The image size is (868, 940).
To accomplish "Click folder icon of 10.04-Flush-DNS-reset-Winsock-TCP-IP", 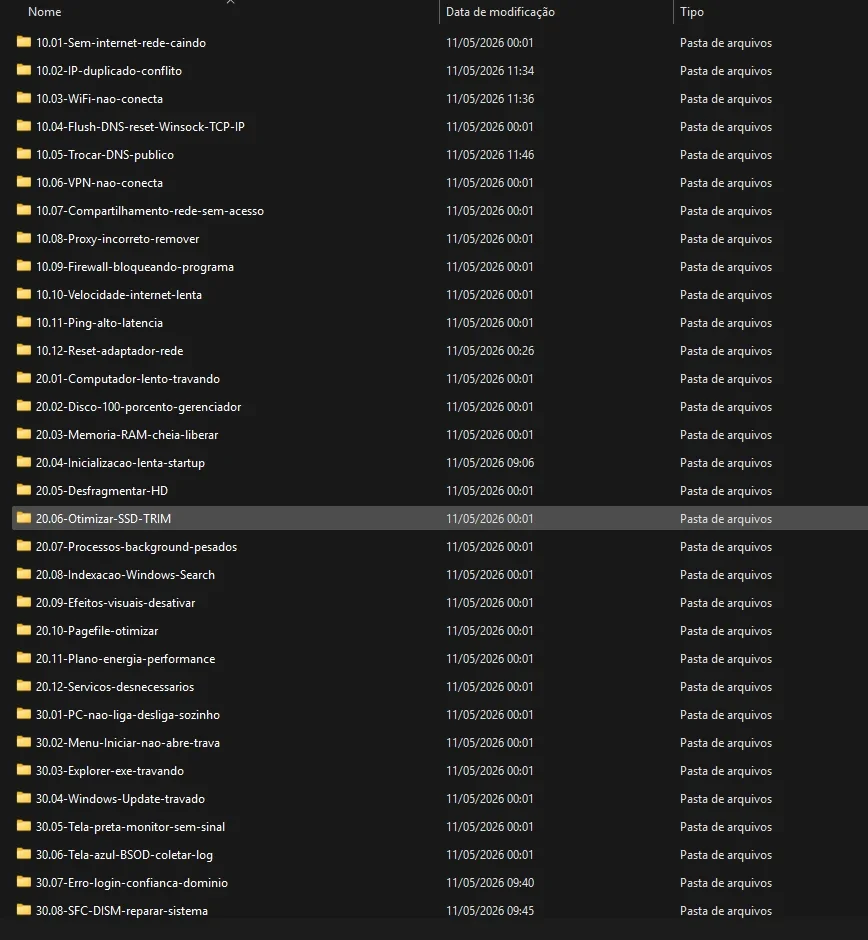I will tap(24, 126).
